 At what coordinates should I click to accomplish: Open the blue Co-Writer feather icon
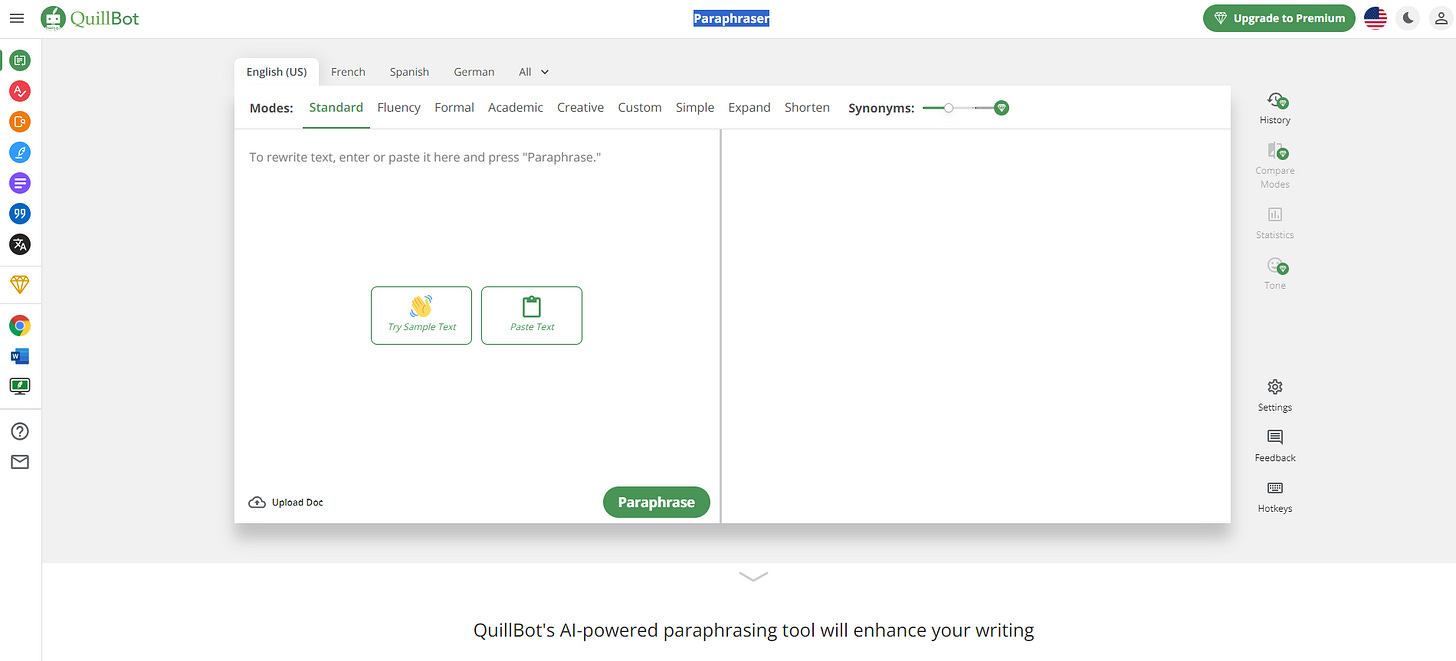(x=20, y=152)
